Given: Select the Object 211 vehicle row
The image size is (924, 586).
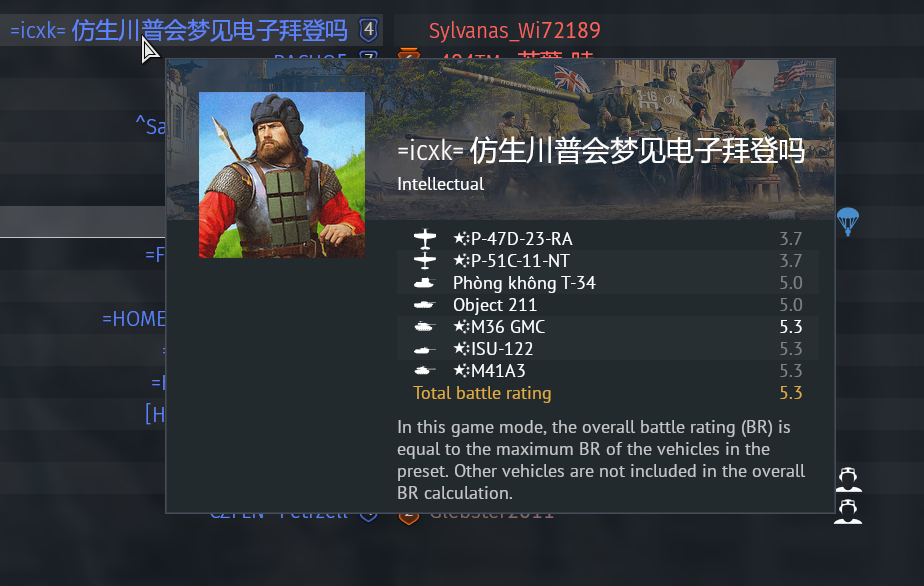Looking at the screenshot, I should pos(608,305).
